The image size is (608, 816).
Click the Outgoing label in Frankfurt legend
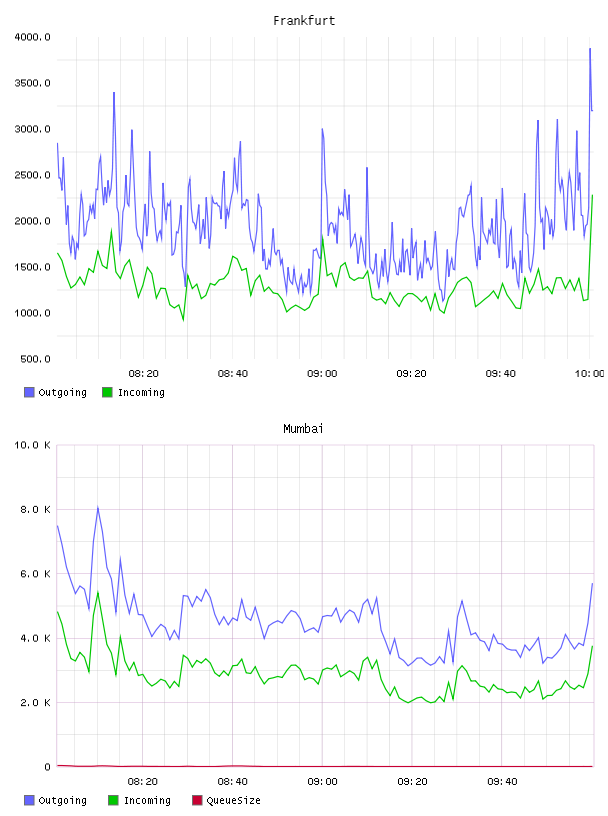(62, 392)
